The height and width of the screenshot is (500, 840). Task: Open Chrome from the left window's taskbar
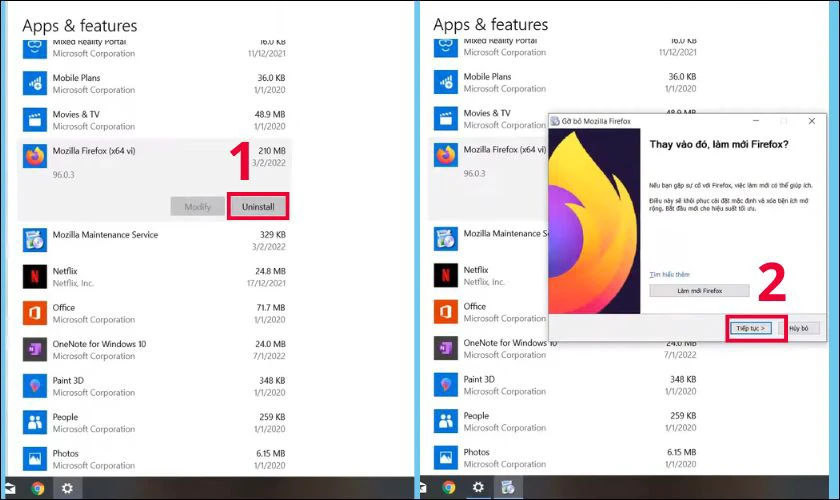38,488
